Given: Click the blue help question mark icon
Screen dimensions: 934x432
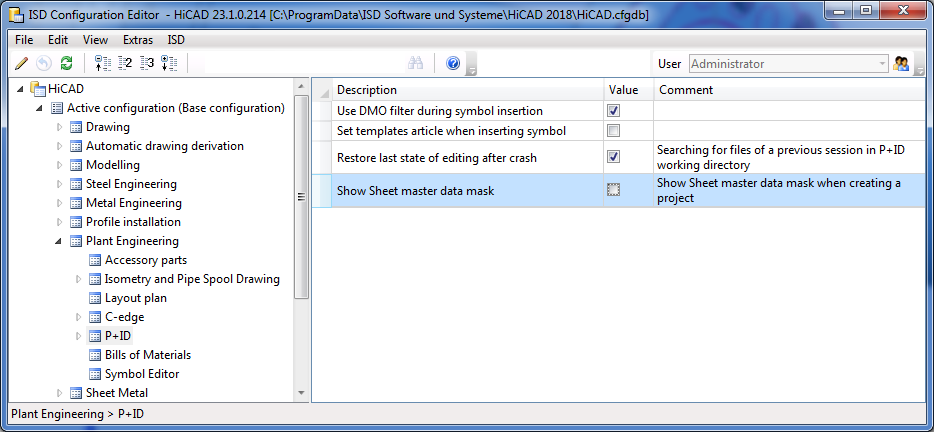Looking at the screenshot, I should click(x=453, y=63).
